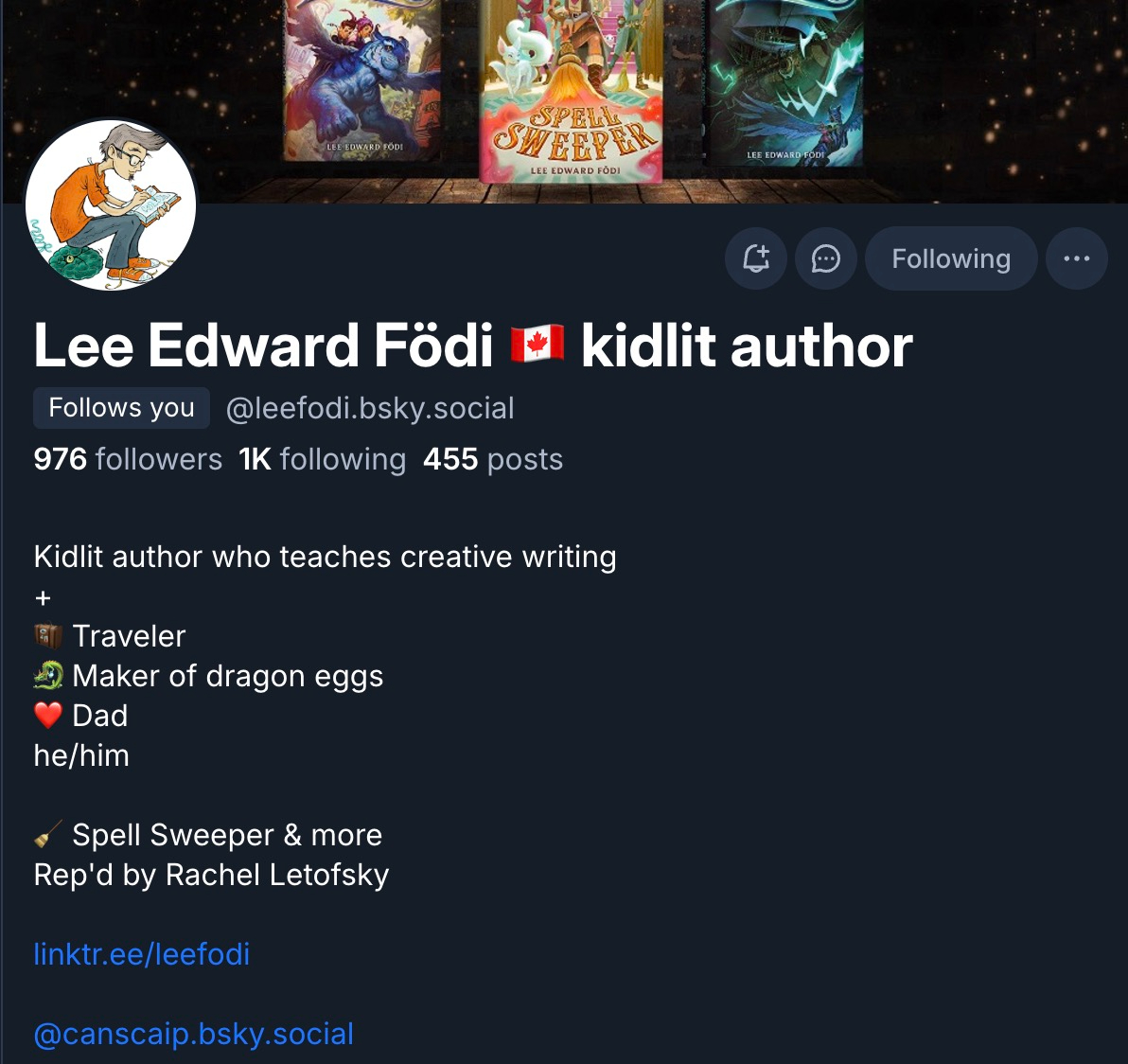Open the three-dots more options menu
Image resolution: width=1128 pixels, height=1064 pixels.
pos(1076,259)
